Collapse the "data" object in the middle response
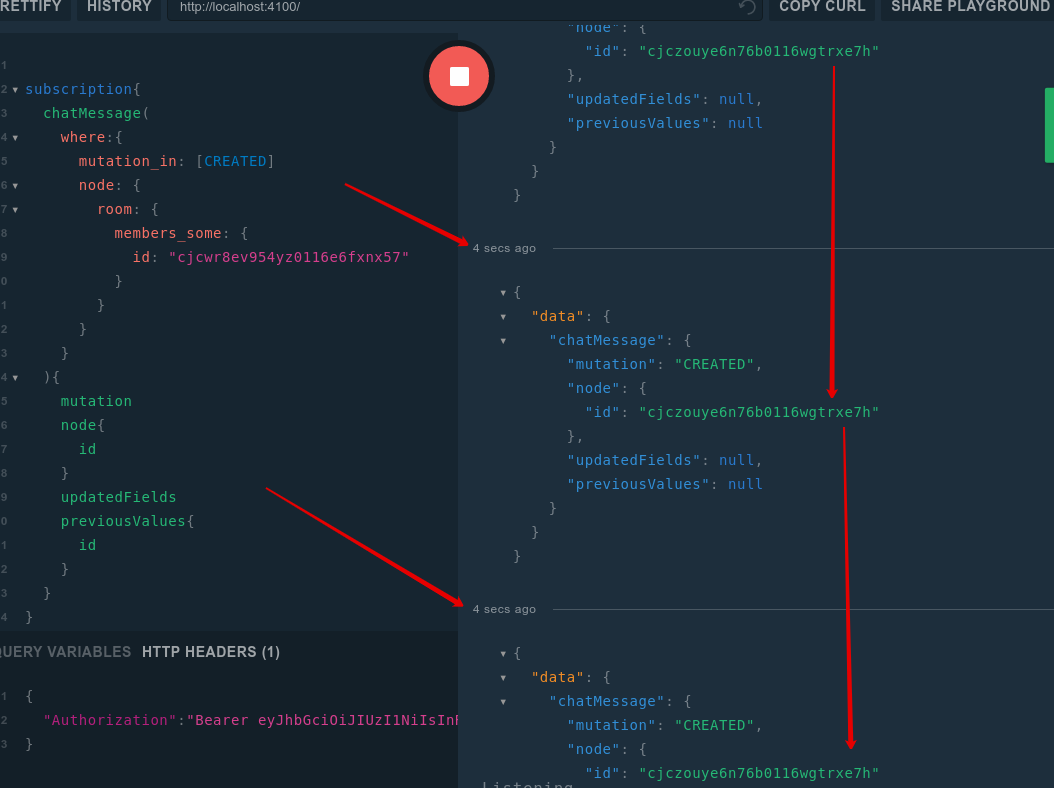Viewport: 1054px width, 788px height. coord(503,316)
